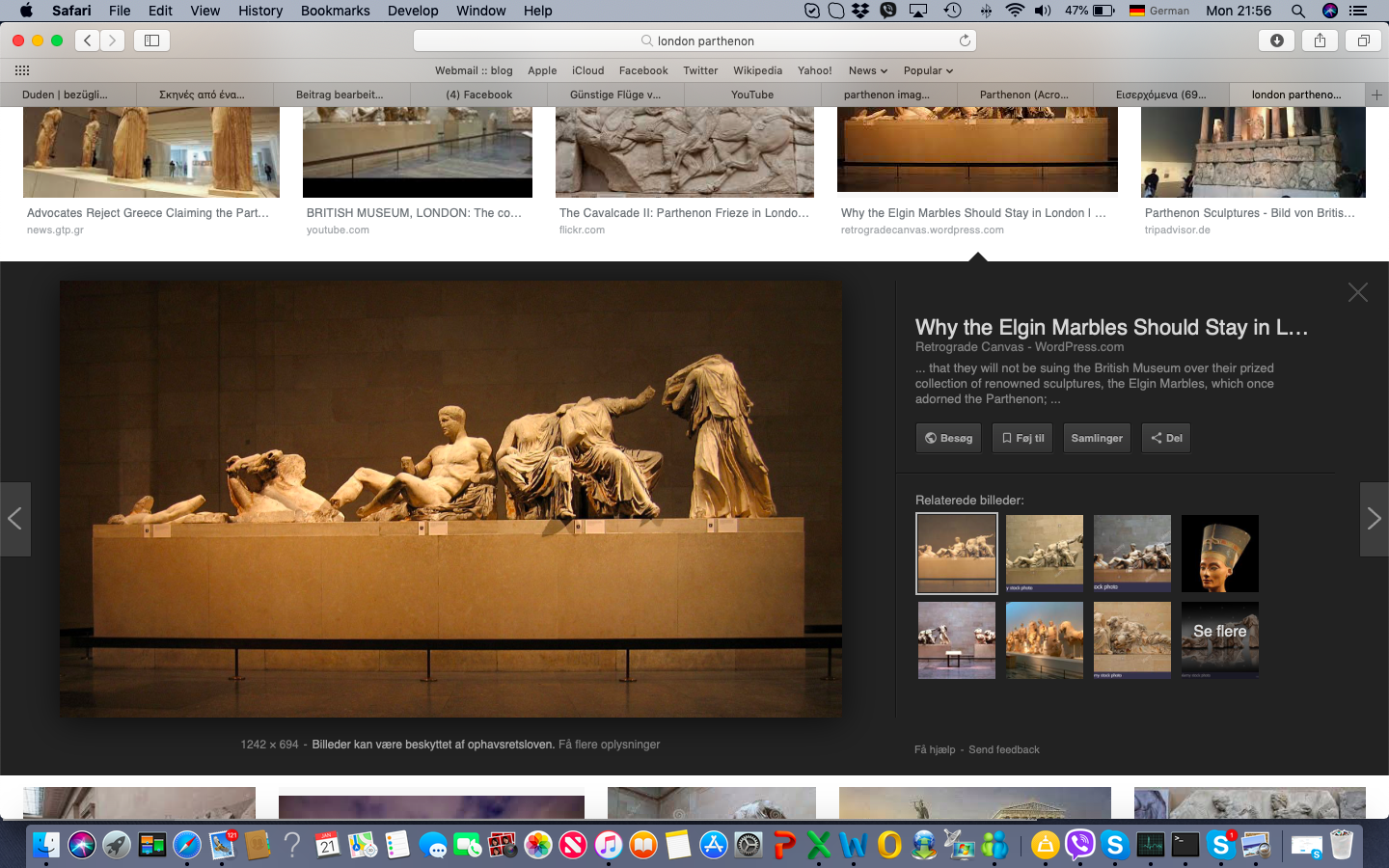Click the address bar with 'london parthenon'

694,41
